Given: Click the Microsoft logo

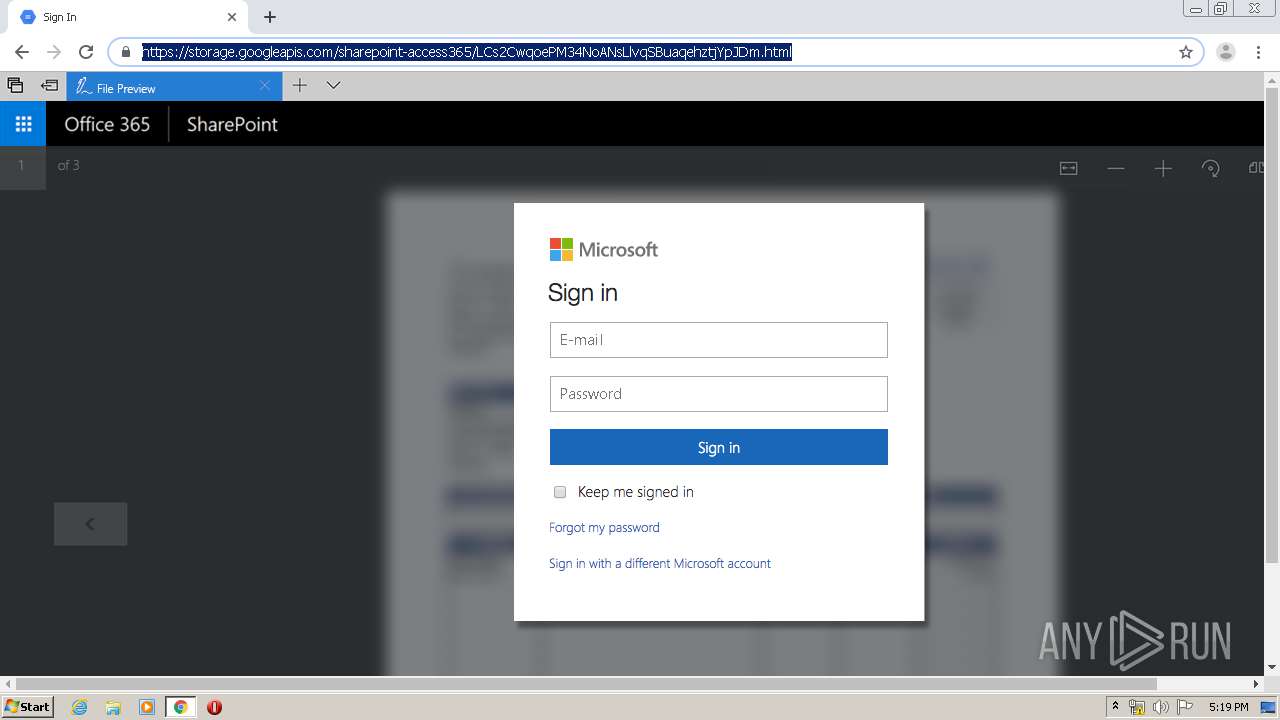Looking at the screenshot, I should click(x=604, y=249).
